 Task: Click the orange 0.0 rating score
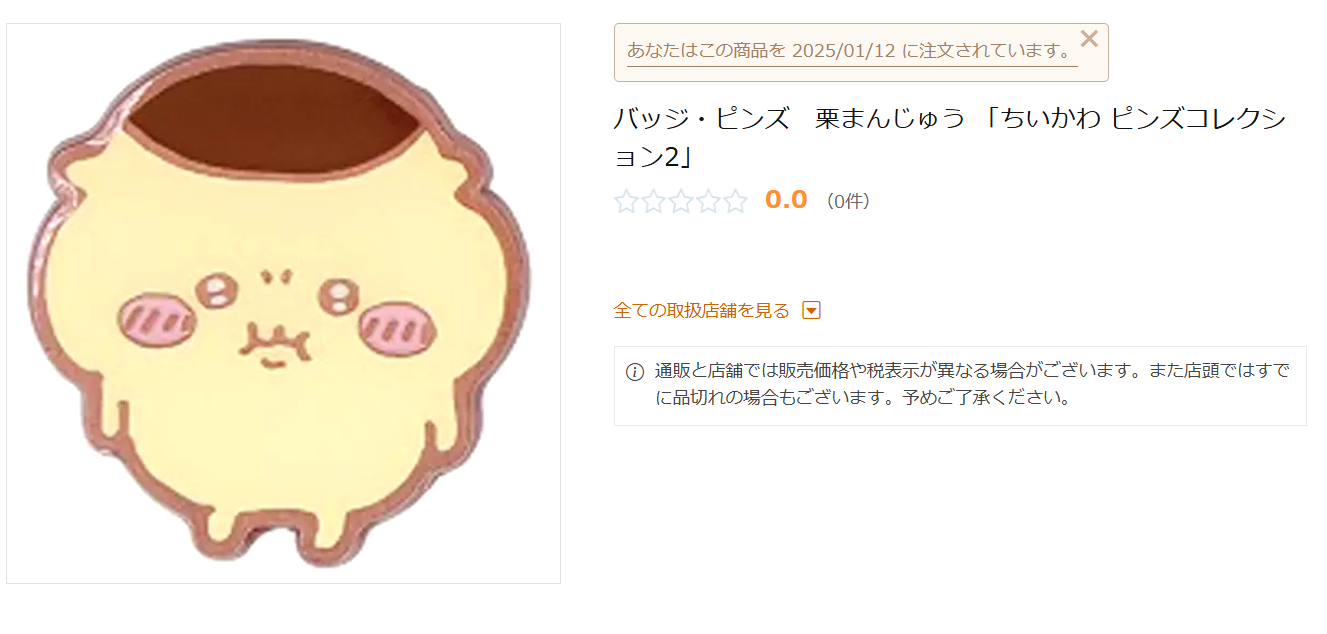tap(786, 200)
